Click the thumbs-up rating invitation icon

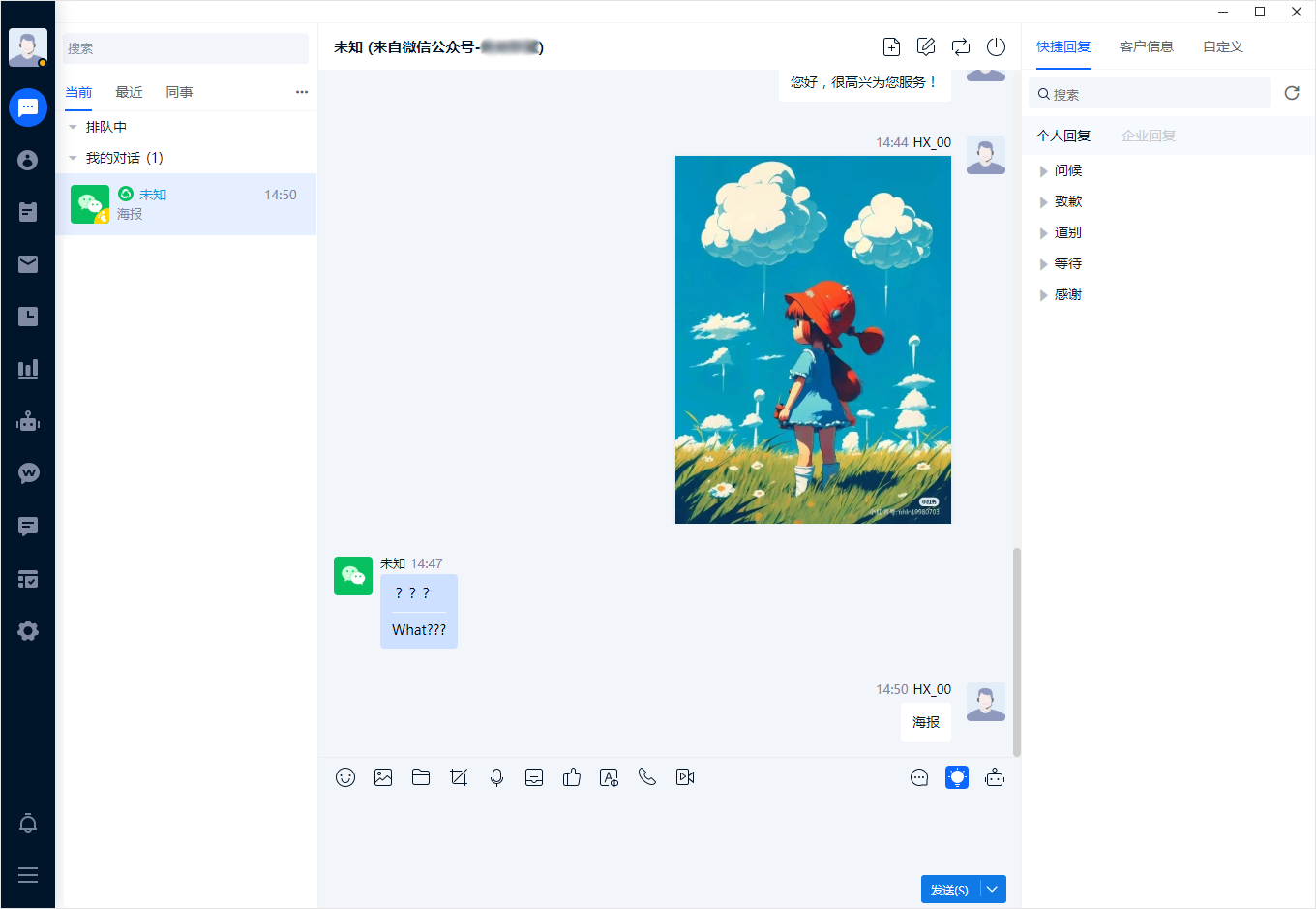(x=572, y=777)
